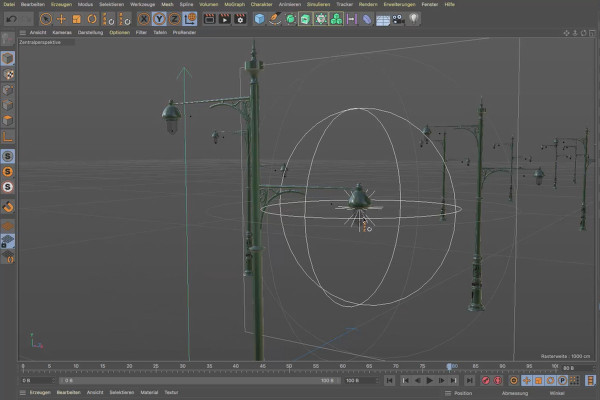Open the Textur menu in the material manager
600x400 pixels.
[171, 392]
